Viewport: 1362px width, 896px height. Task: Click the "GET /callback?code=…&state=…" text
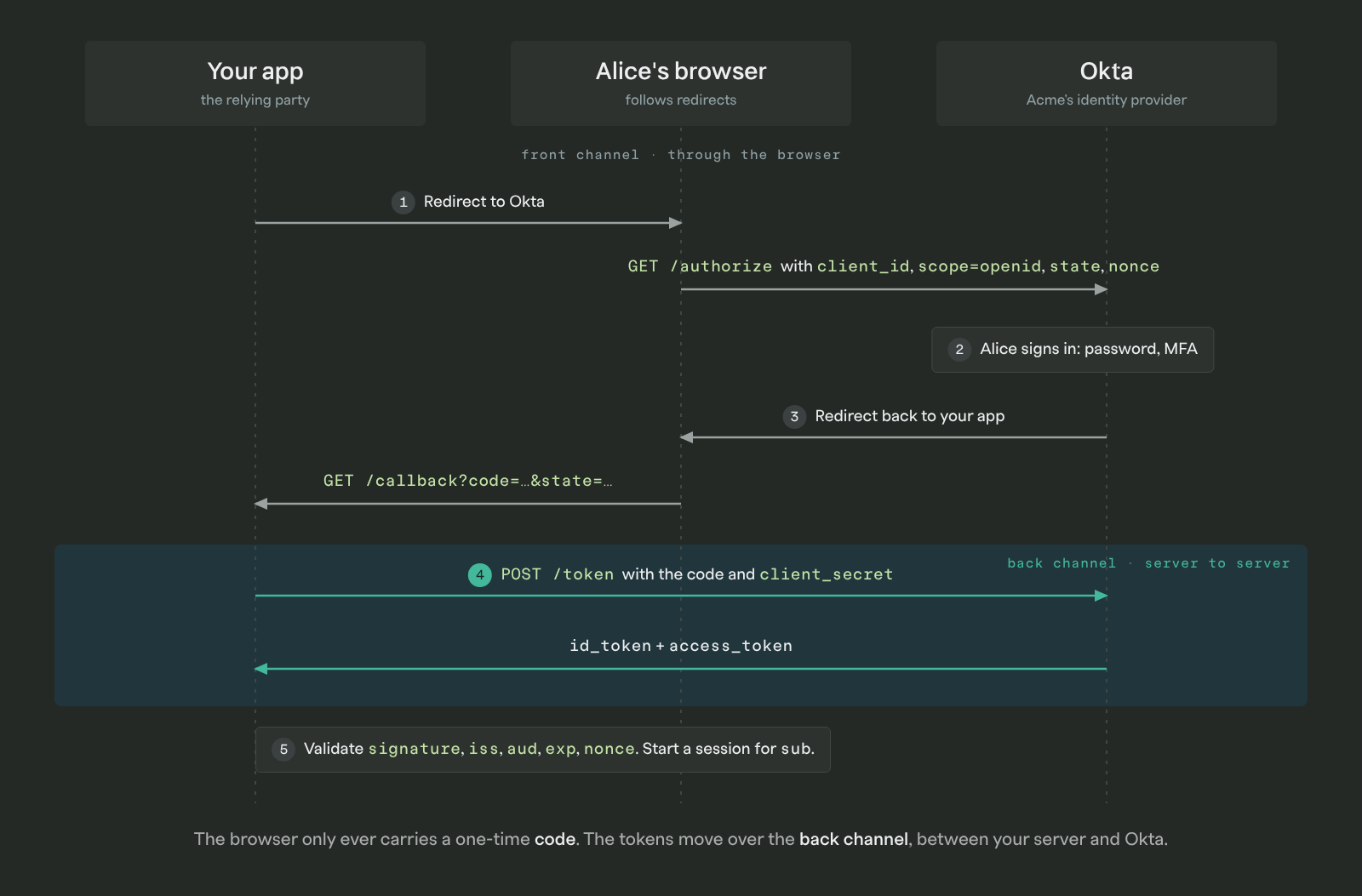click(x=467, y=481)
